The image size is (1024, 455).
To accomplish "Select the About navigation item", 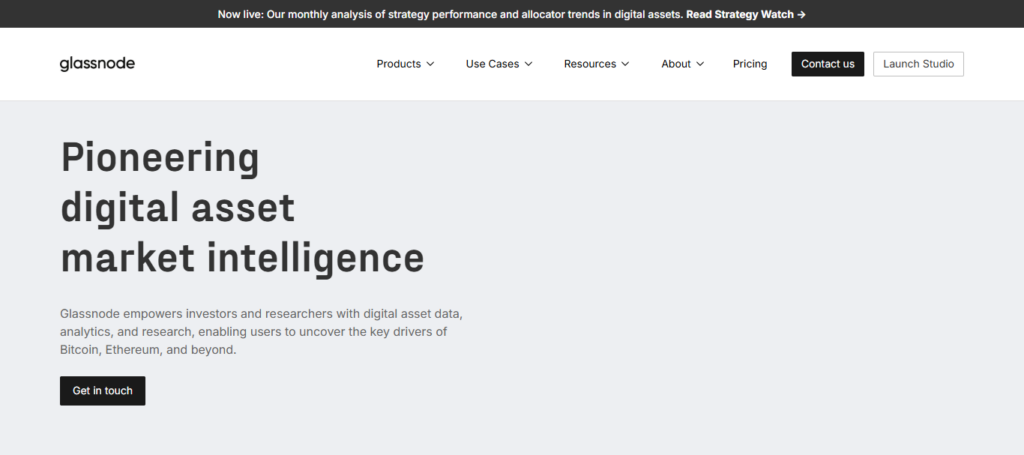I will 676,64.
